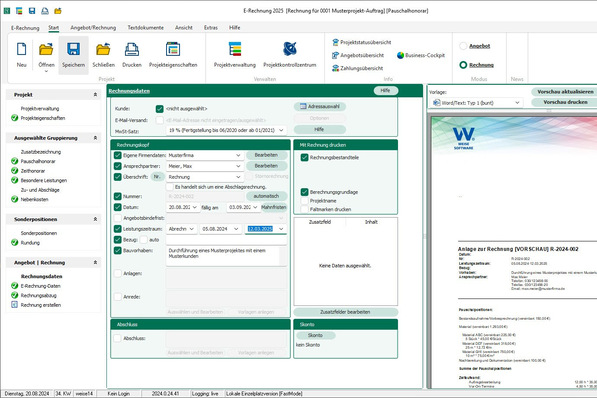Click the quick-access print icon in title bar
Screen dimensions: 597x398
(45, 11)
